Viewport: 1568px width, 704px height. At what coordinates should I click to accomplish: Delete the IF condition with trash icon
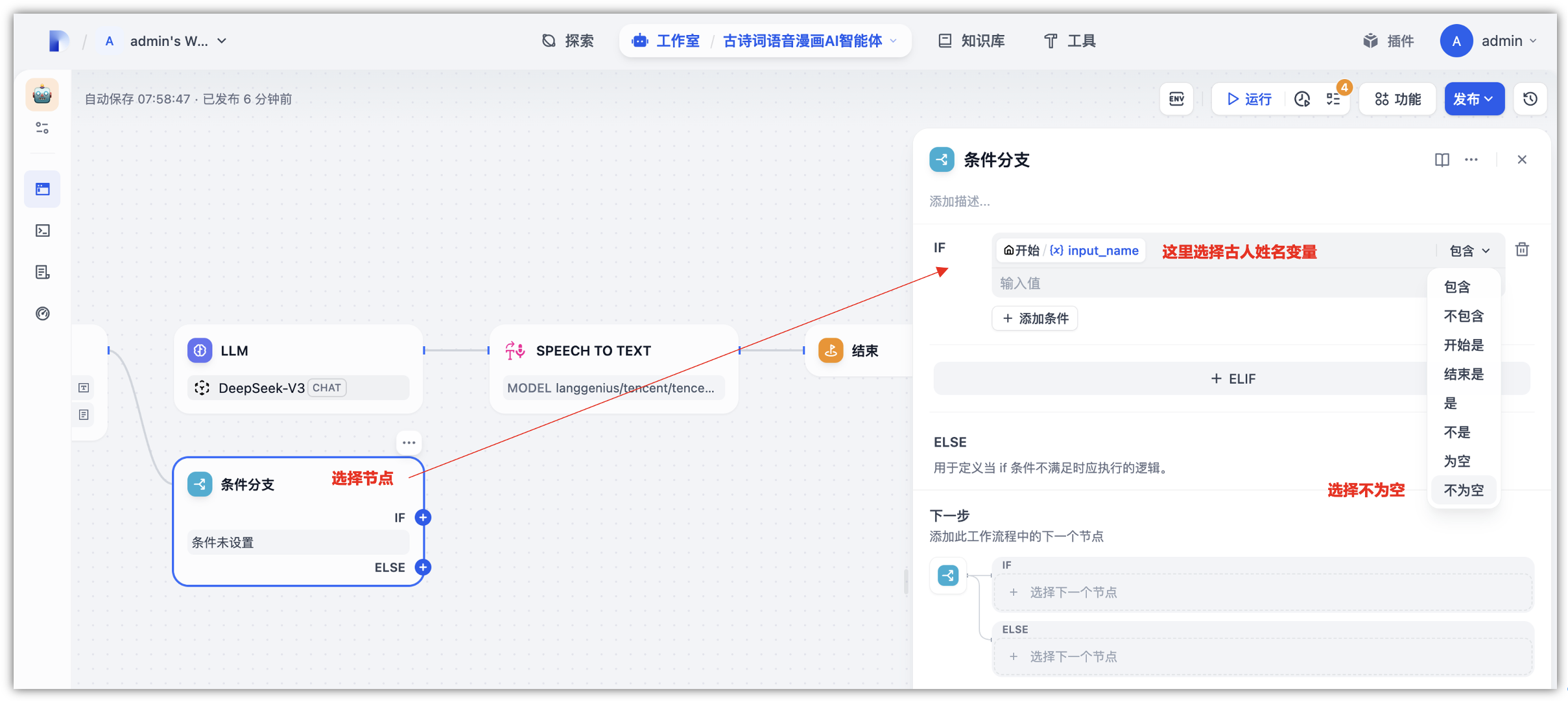(x=1522, y=250)
